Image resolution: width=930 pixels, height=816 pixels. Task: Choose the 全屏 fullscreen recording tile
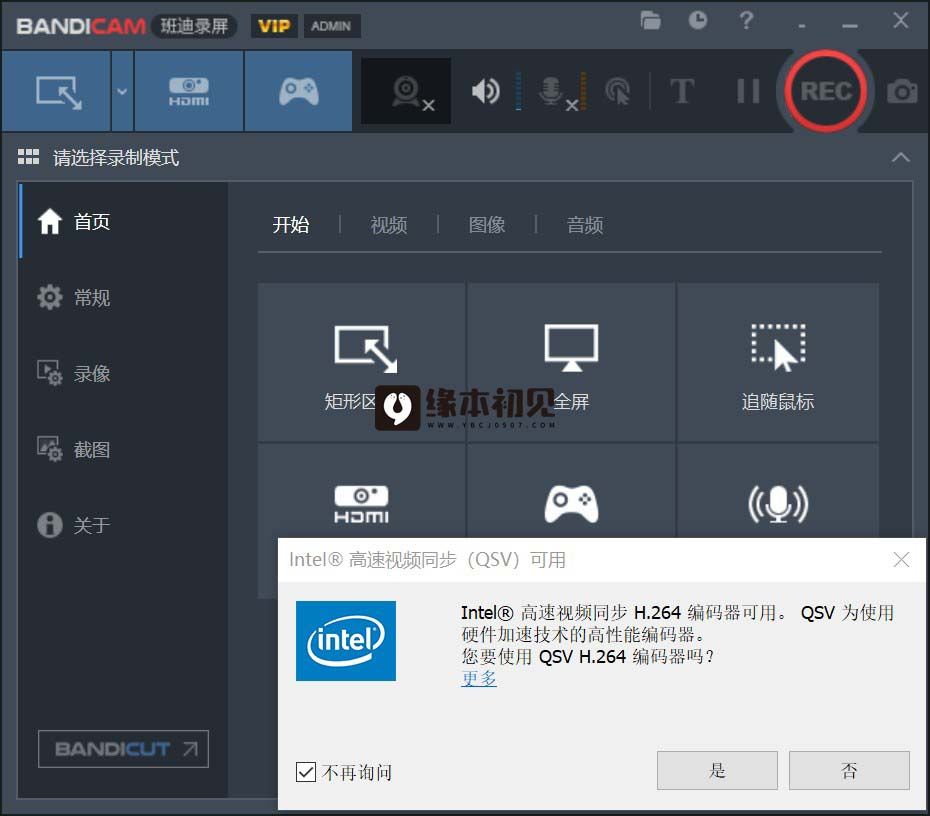(571, 362)
